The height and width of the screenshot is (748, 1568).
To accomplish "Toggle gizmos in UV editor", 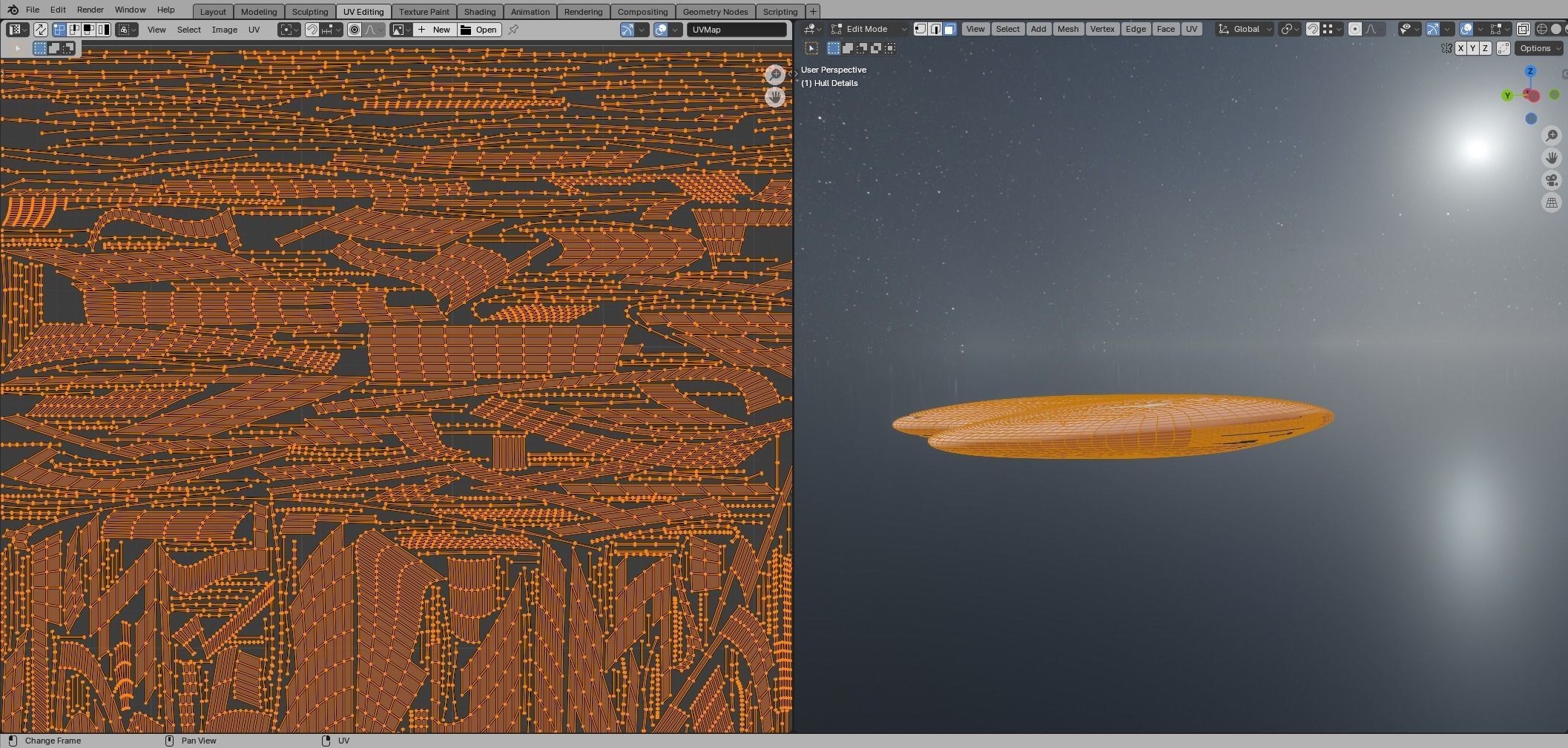I will pyautogui.click(x=627, y=30).
